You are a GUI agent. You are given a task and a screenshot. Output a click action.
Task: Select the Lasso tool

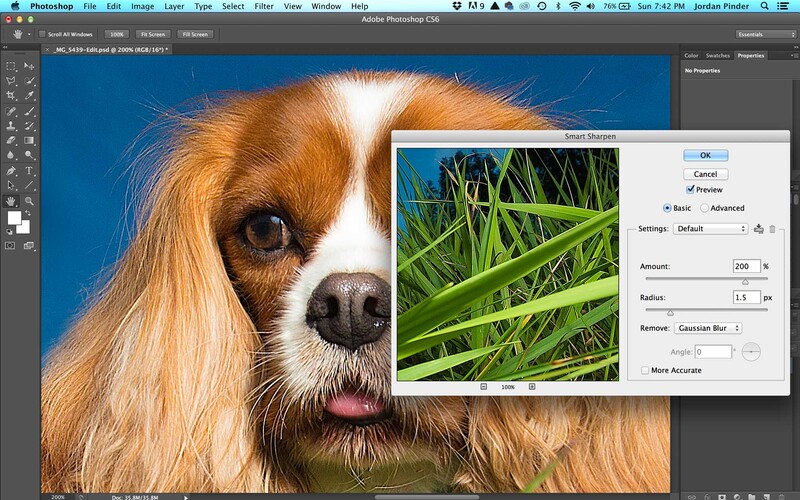click(x=11, y=81)
